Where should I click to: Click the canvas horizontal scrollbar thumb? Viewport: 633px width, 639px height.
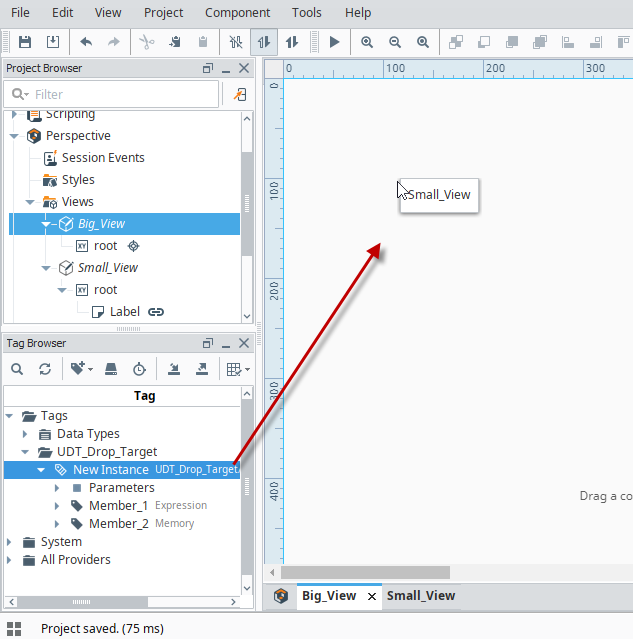pyautogui.click(x=365, y=573)
